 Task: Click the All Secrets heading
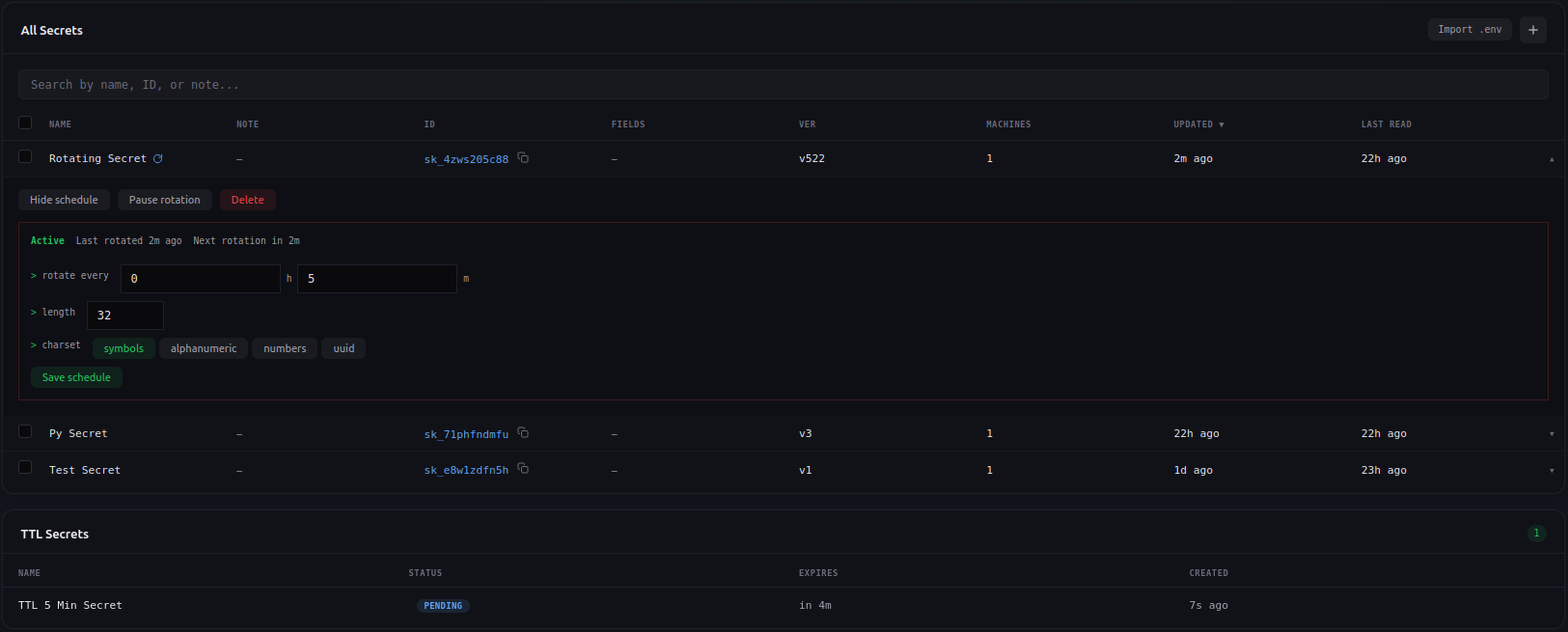[x=52, y=30]
